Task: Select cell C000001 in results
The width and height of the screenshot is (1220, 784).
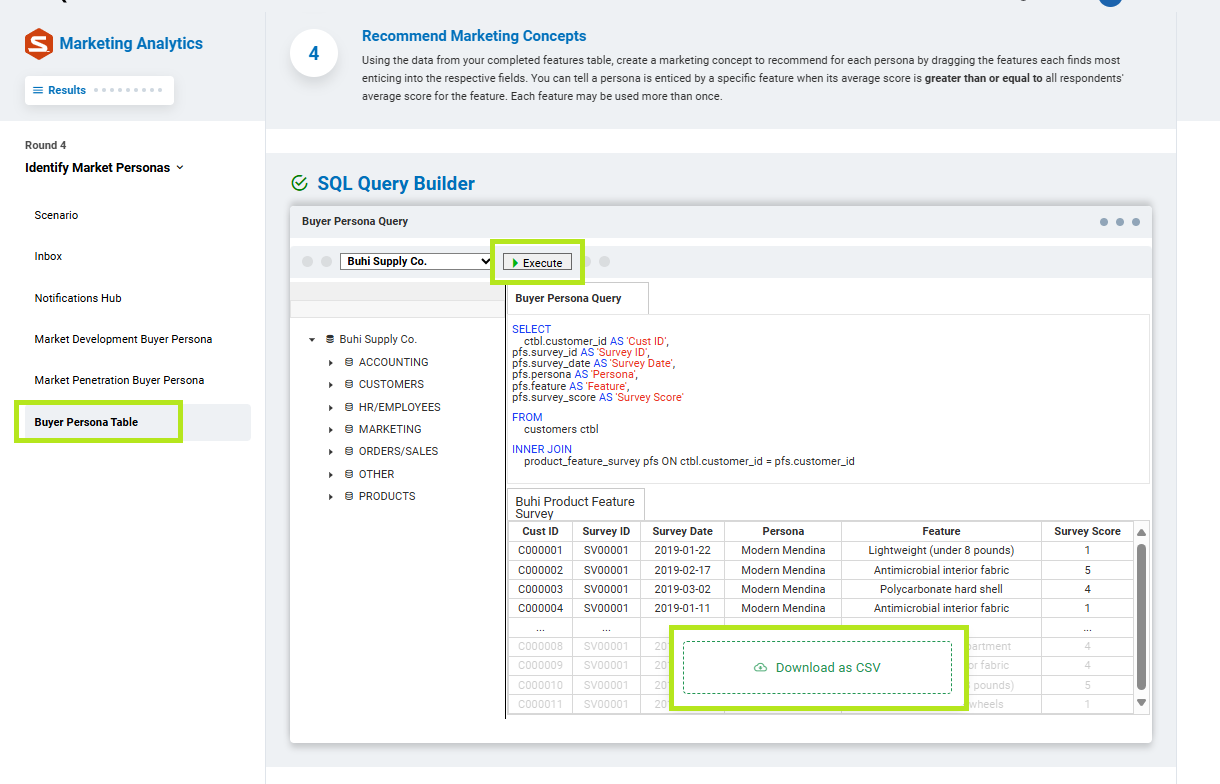Action: click(x=541, y=550)
